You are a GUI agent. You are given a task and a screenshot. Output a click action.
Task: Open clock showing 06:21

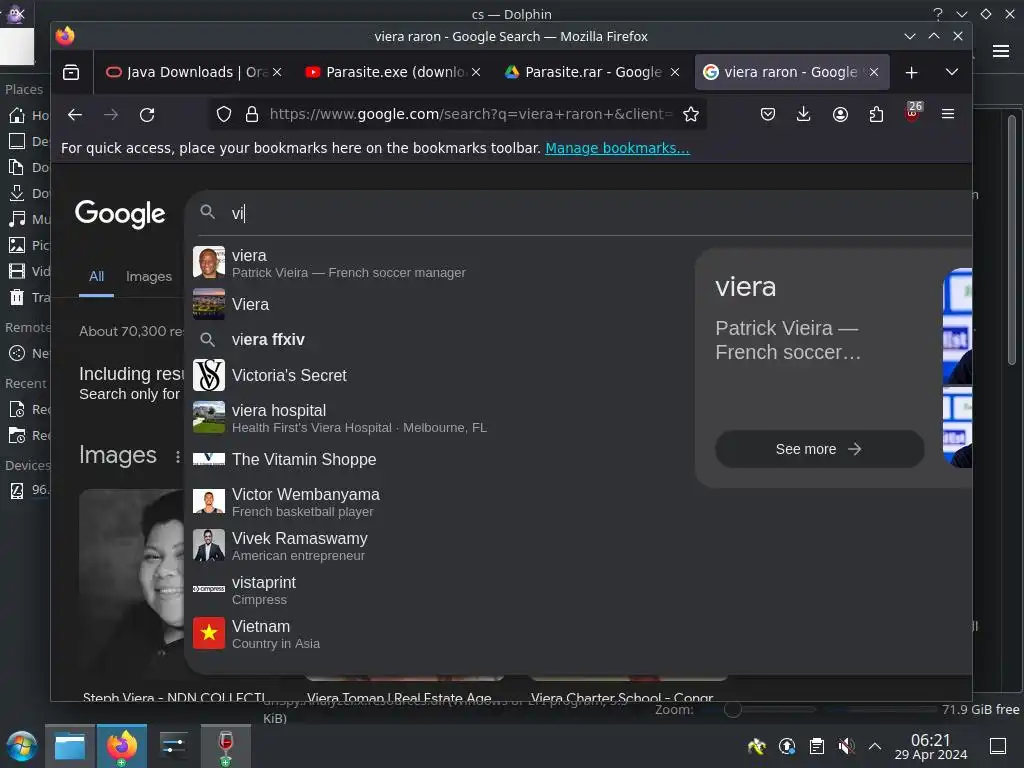(931, 746)
